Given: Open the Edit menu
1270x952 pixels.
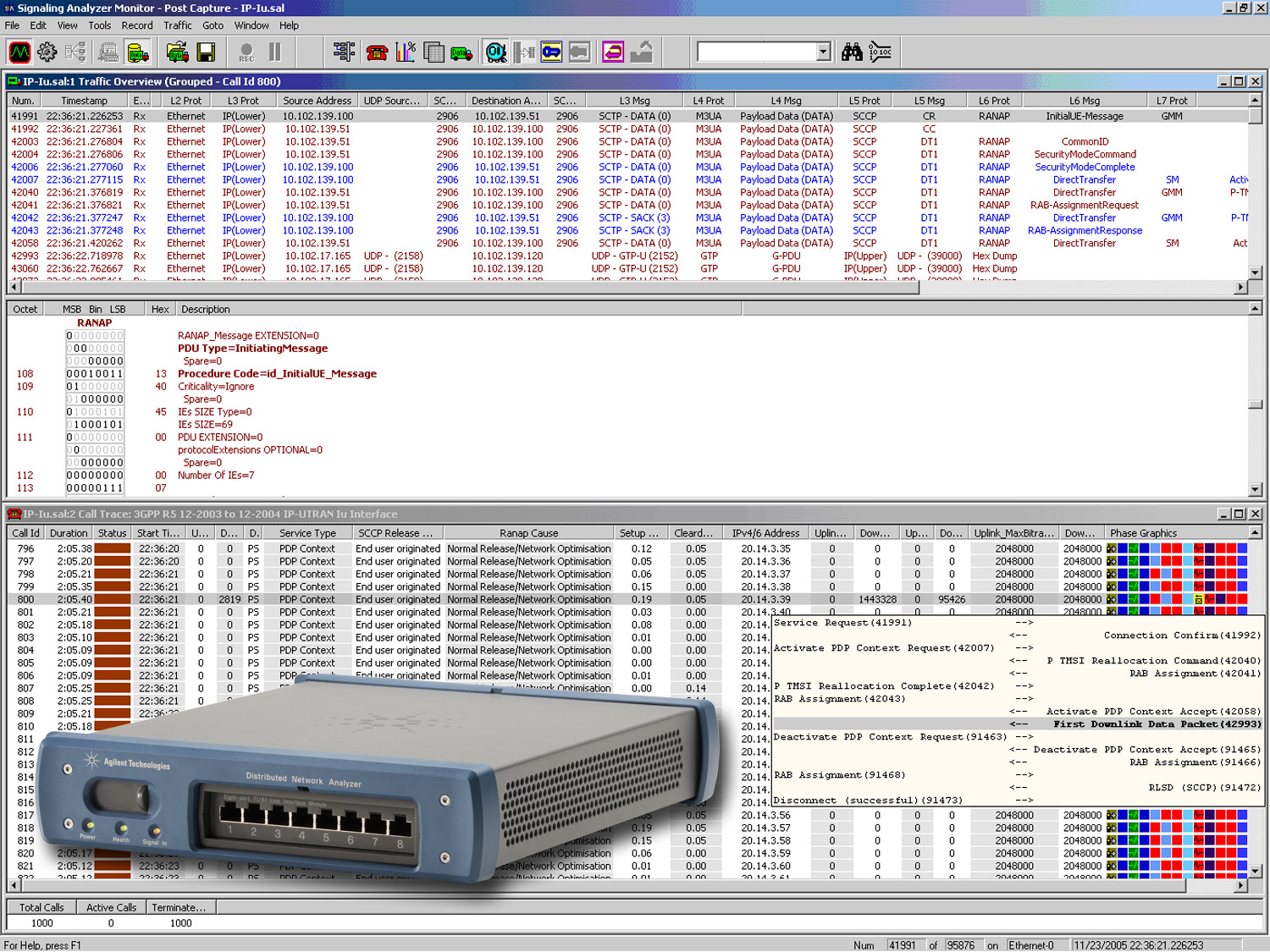Looking at the screenshot, I should coord(38,25).
